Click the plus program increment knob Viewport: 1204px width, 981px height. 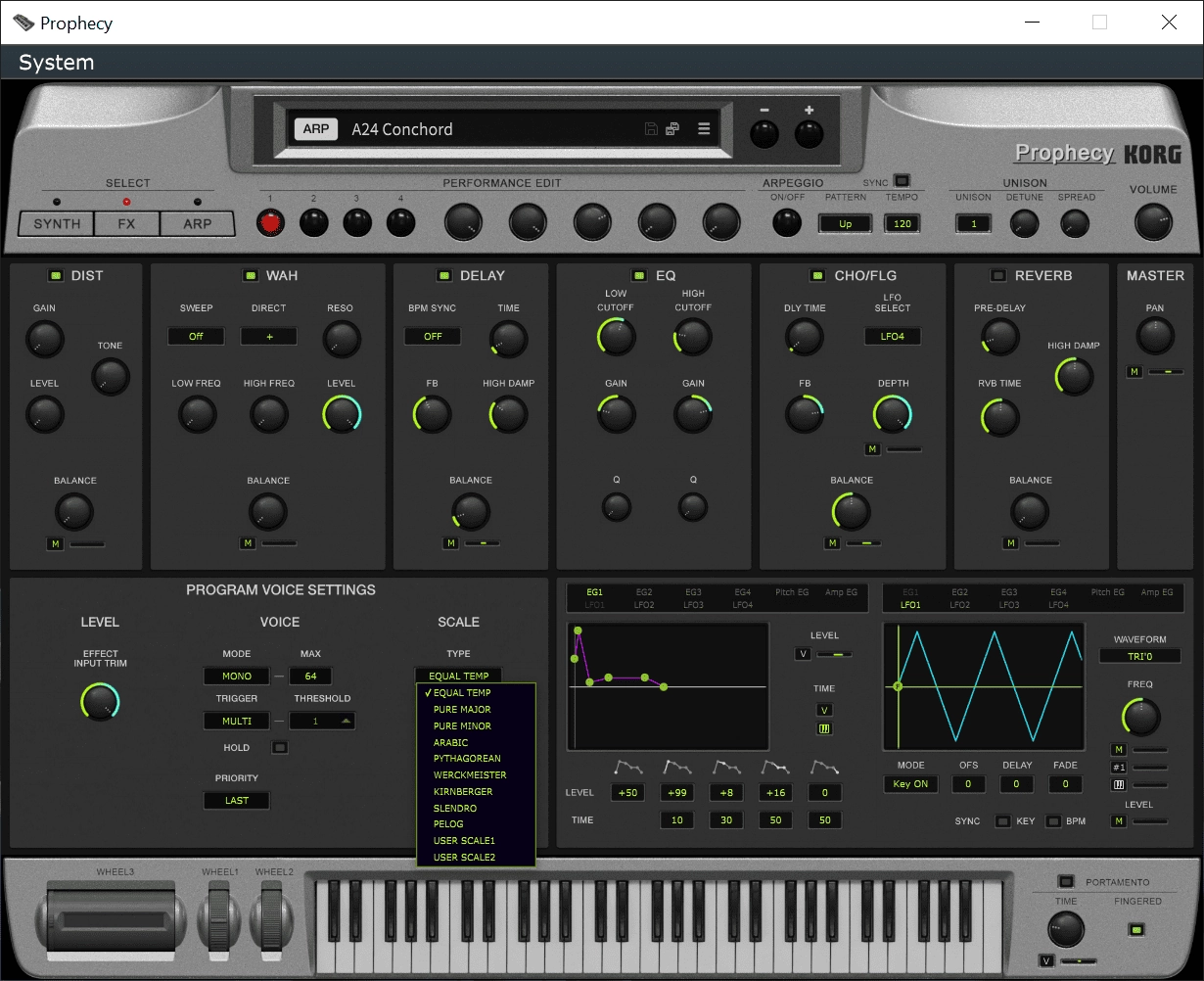tap(809, 134)
